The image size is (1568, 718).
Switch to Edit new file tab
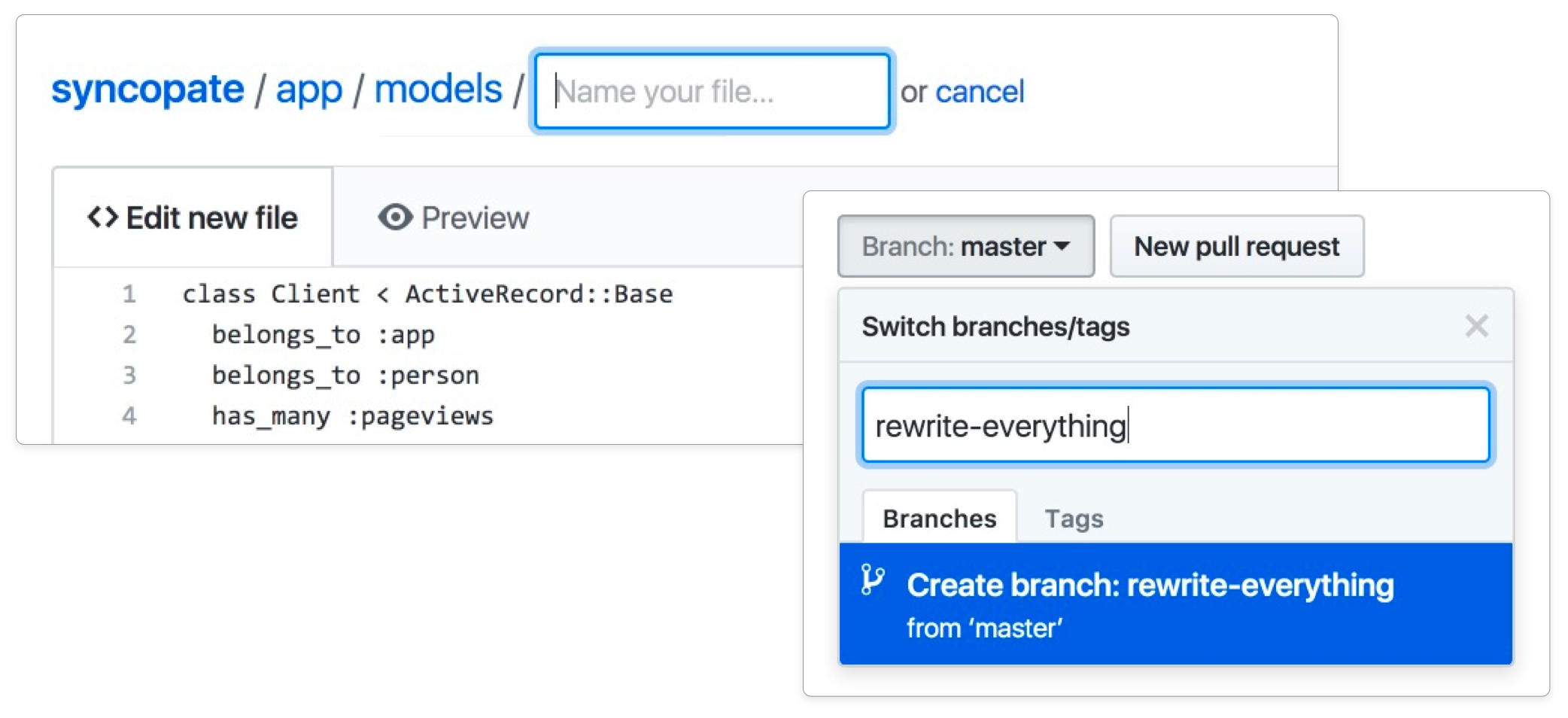tap(193, 218)
